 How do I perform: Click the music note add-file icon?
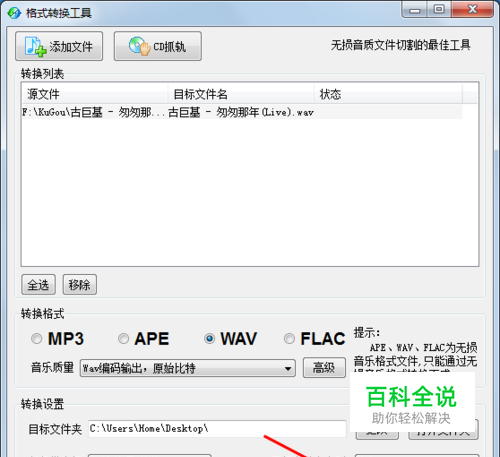click(x=36, y=46)
